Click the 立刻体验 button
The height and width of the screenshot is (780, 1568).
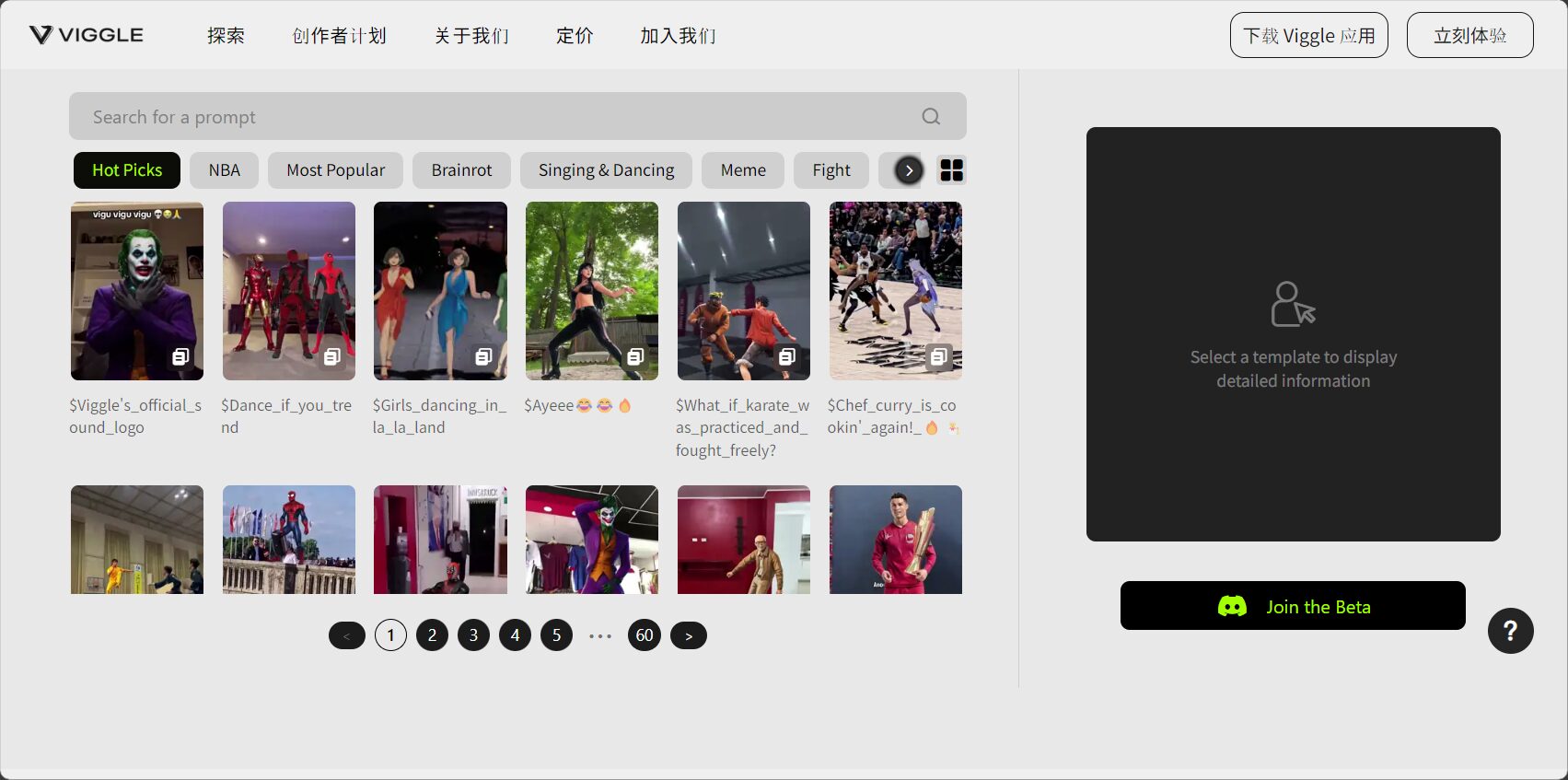(x=1470, y=35)
